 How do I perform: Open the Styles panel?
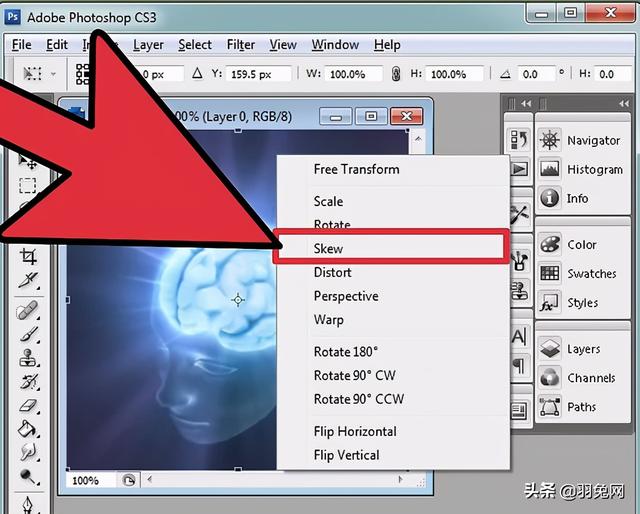tap(569, 303)
